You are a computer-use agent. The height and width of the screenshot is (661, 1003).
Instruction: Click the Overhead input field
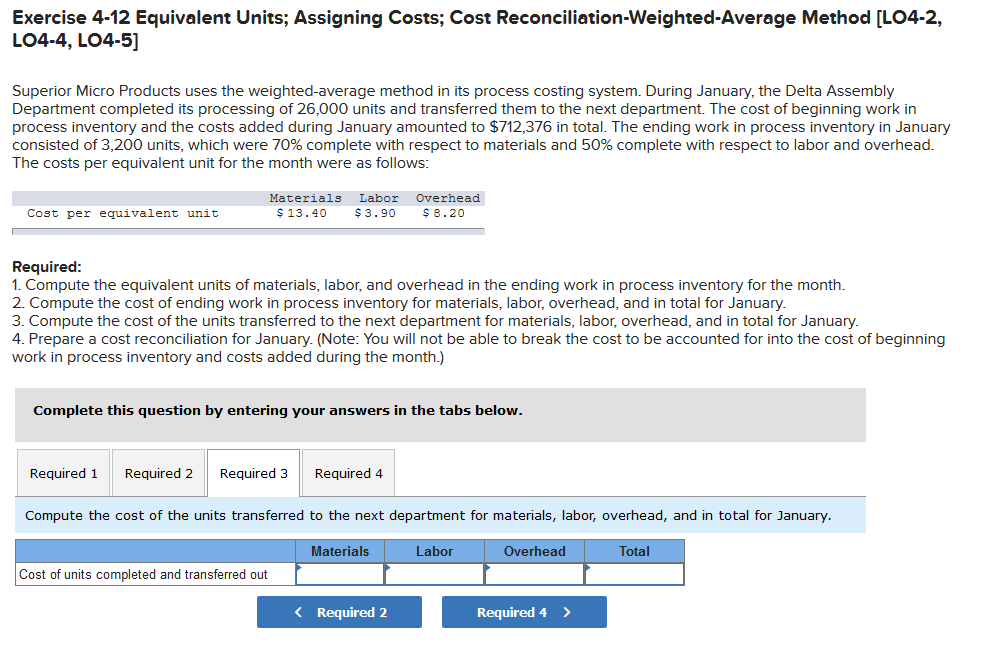[535, 574]
